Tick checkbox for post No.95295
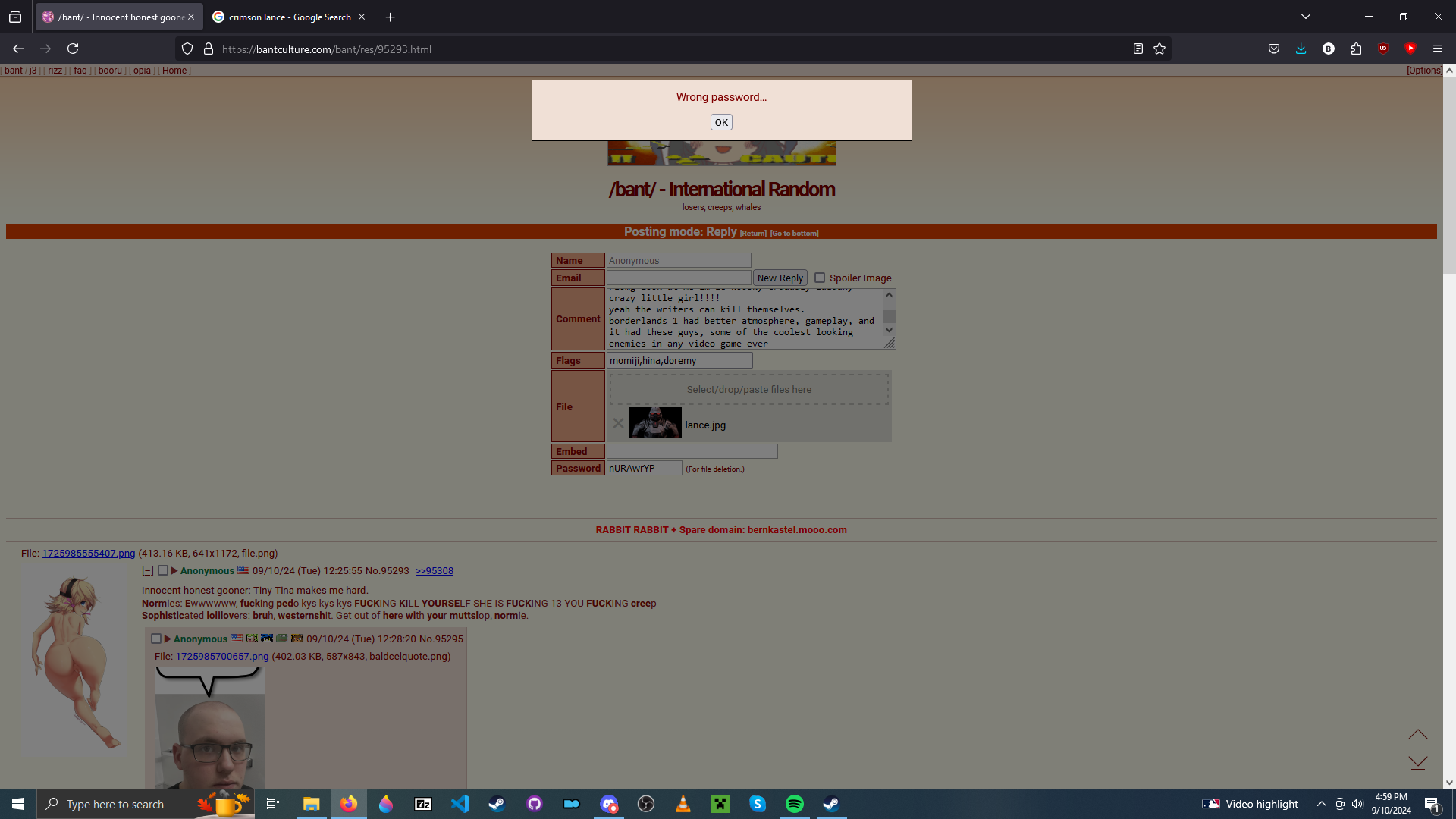Image resolution: width=1456 pixels, height=819 pixels. pos(156,639)
